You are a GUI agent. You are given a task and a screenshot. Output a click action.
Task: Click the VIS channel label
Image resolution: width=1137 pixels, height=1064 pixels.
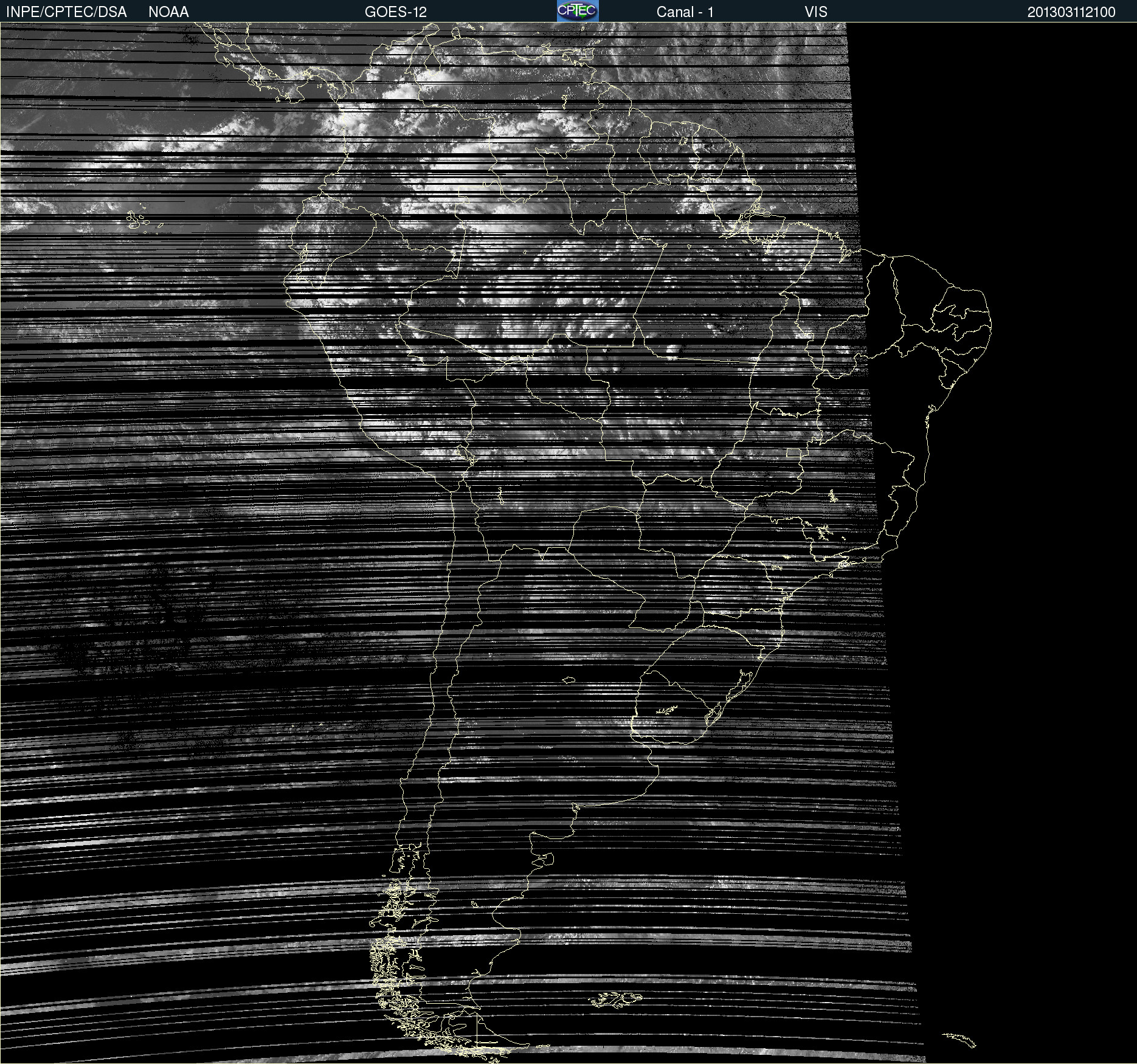tap(816, 12)
